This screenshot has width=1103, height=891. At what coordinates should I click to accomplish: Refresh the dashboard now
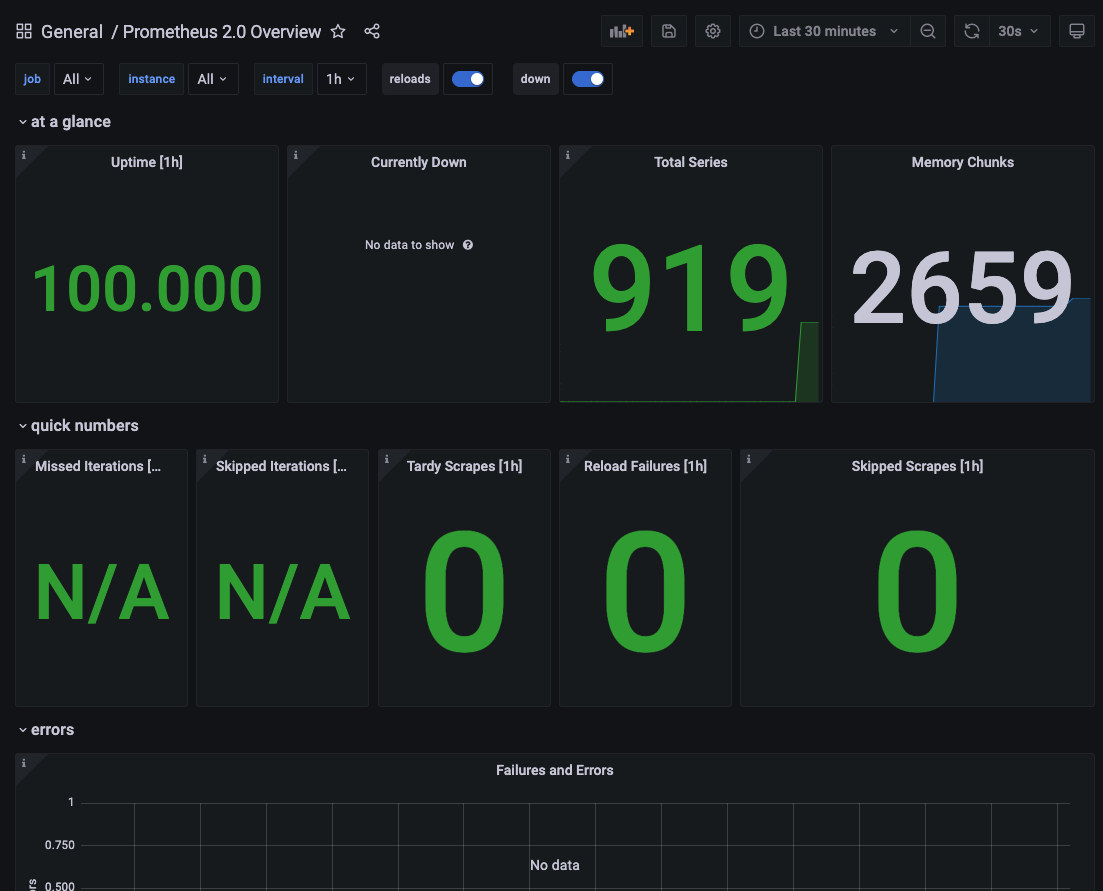pos(971,31)
